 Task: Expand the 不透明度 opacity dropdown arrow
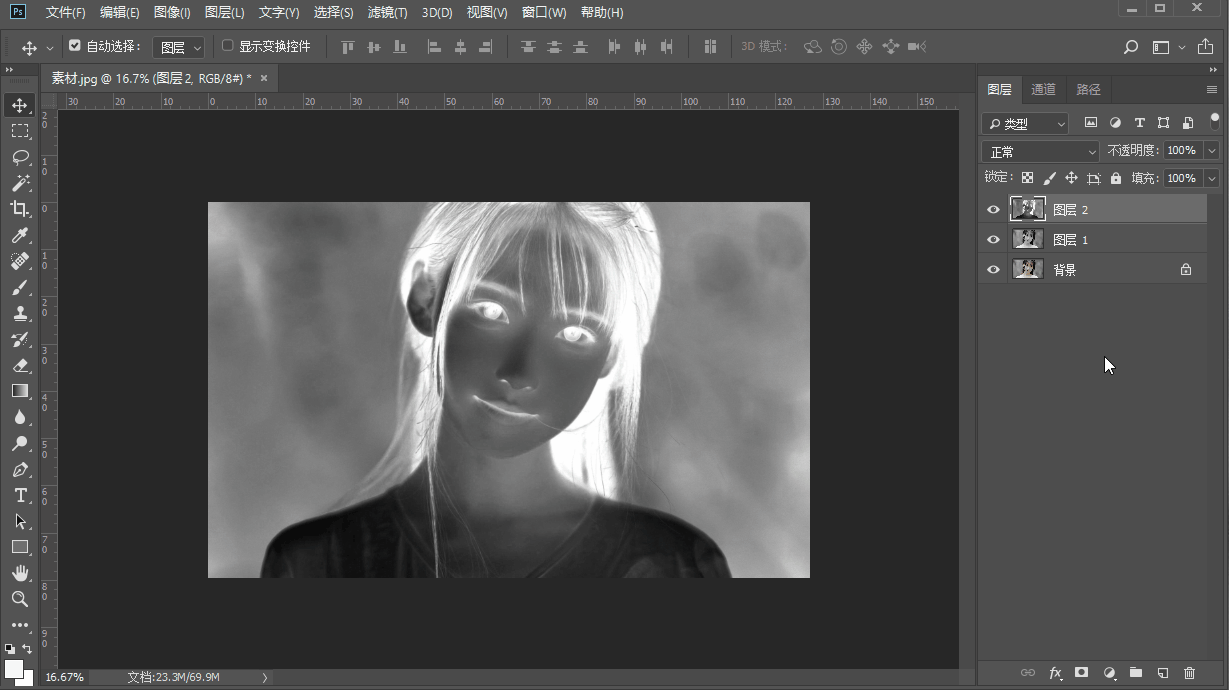tap(1212, 150)
